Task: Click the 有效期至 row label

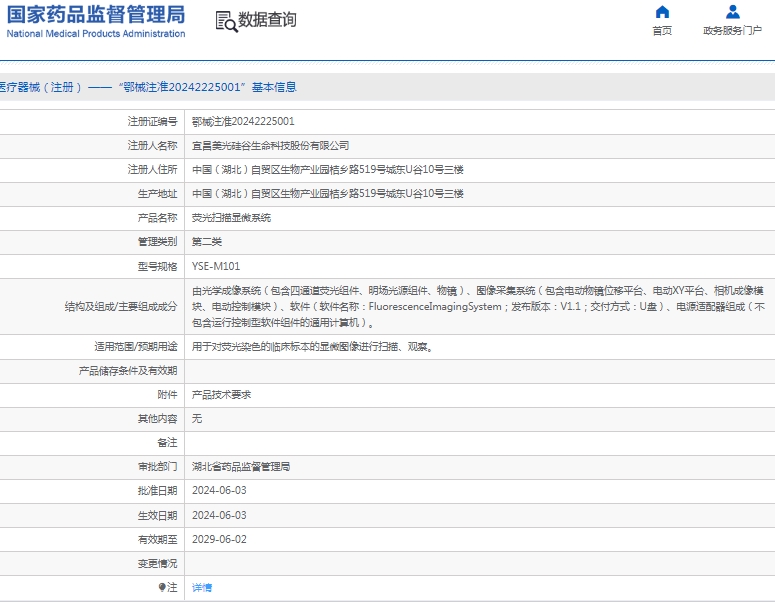Action: tap(157, 539)
